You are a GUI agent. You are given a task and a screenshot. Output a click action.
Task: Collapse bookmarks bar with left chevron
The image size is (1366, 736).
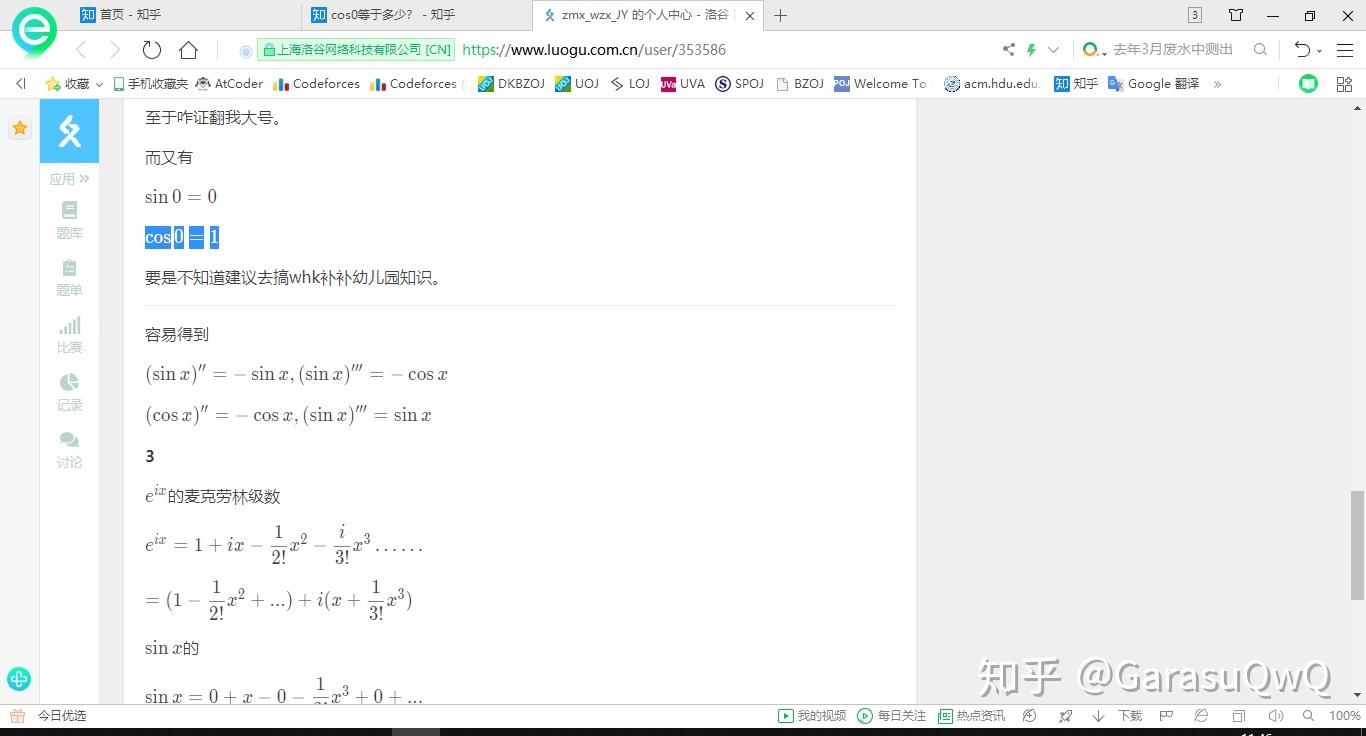coord(21,84)
